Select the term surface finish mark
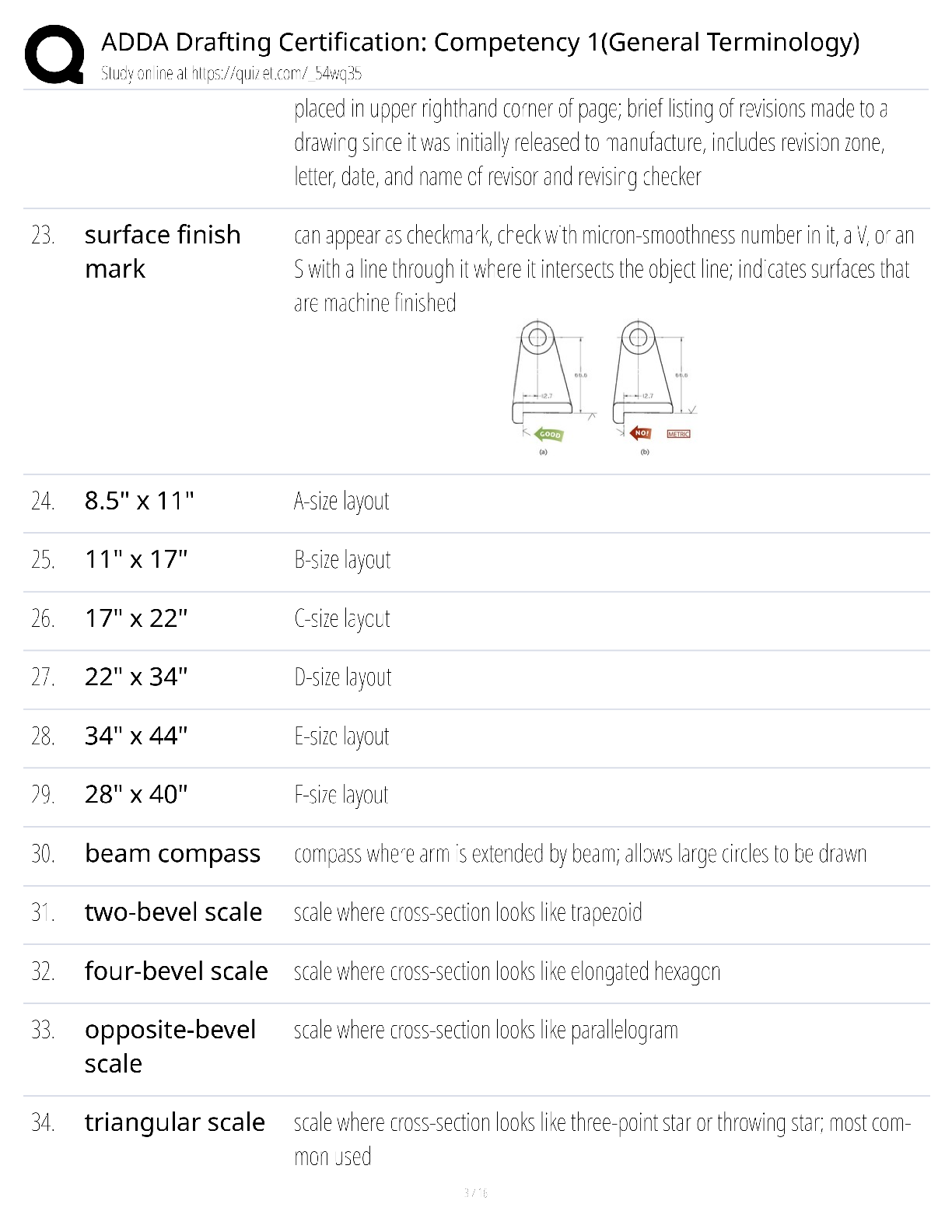 coord(163,251)
